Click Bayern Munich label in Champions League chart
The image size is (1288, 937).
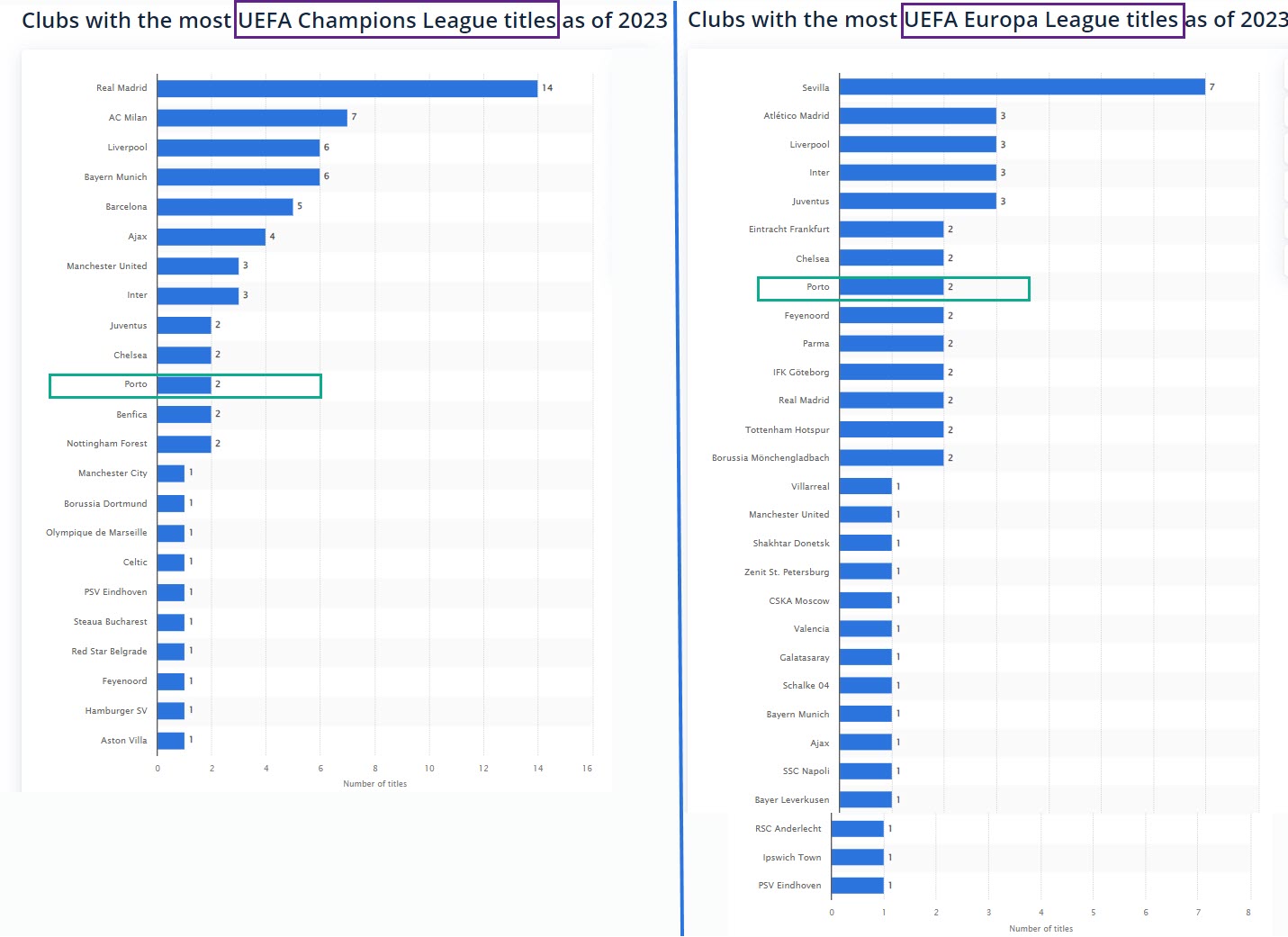[x=116, y=177]
